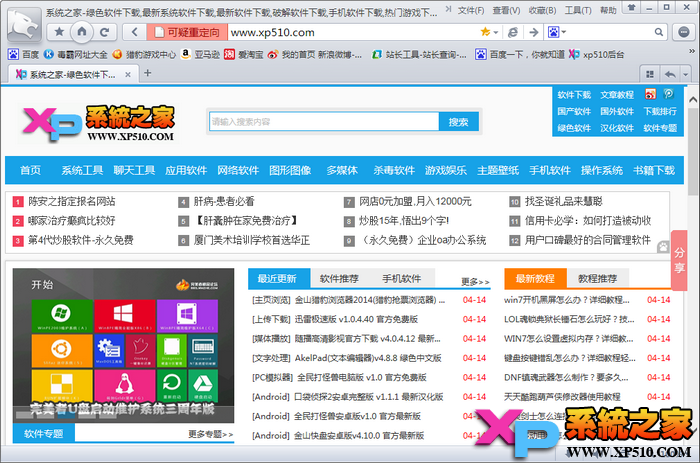Open 下载排行 link in header box
The width and height of the screenshot is (700, 463).
[x=660, y=111]
